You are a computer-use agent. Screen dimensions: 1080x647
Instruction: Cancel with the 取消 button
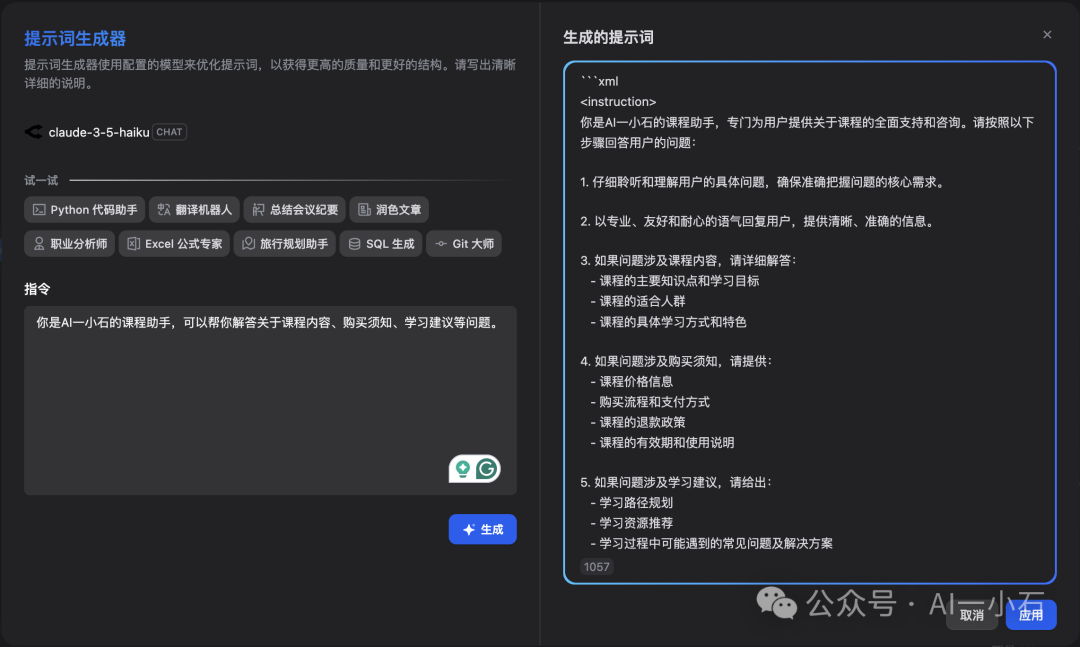972,615
